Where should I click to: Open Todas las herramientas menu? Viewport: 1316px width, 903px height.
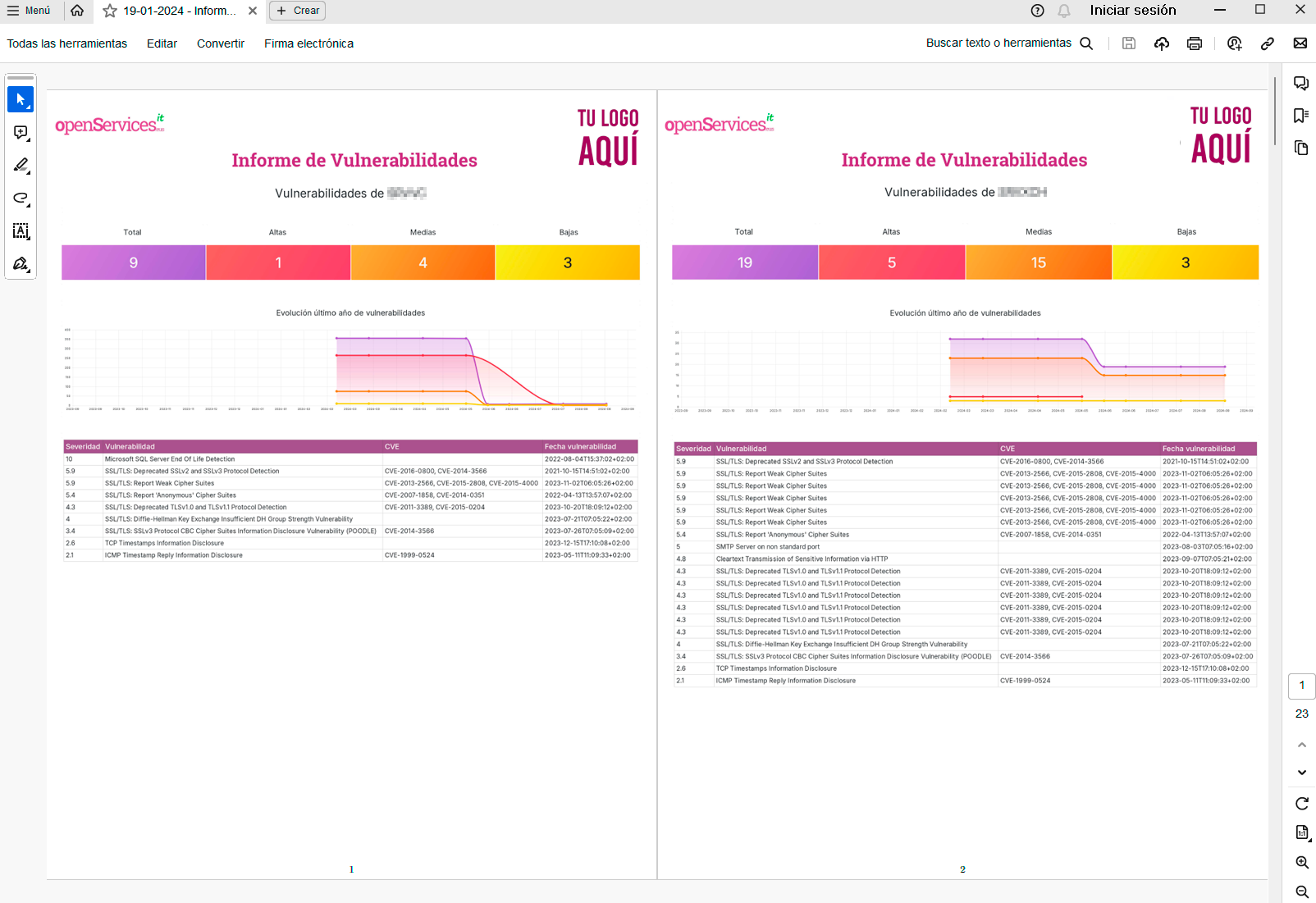(x=67, y=43)
